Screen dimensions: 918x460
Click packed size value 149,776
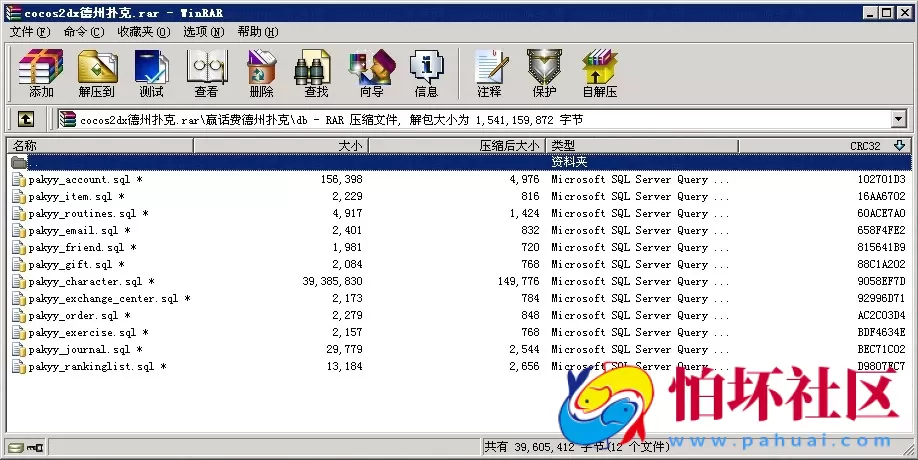click(519, 282)
